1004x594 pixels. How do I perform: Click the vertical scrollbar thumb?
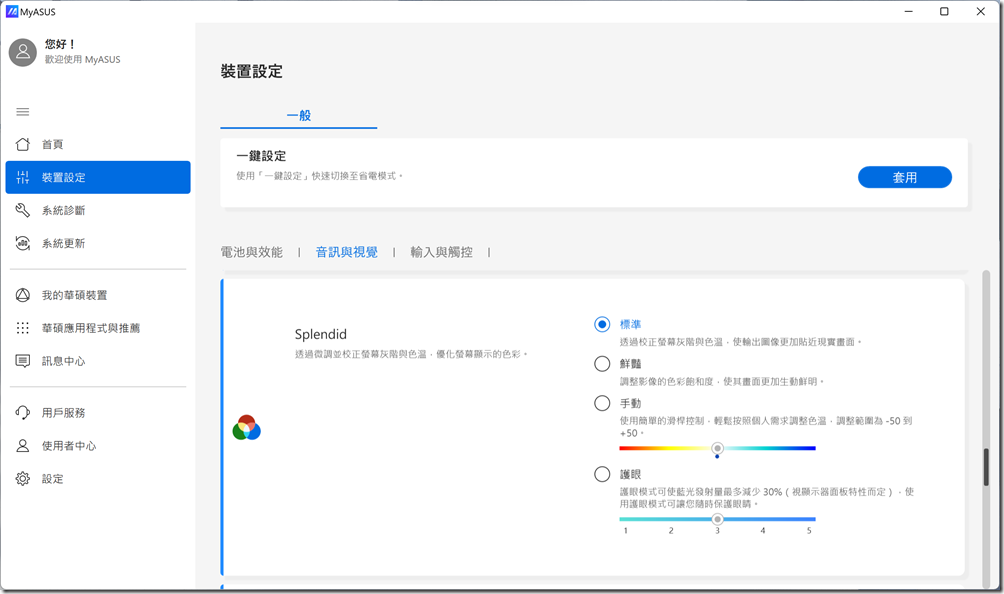(986, 468)
